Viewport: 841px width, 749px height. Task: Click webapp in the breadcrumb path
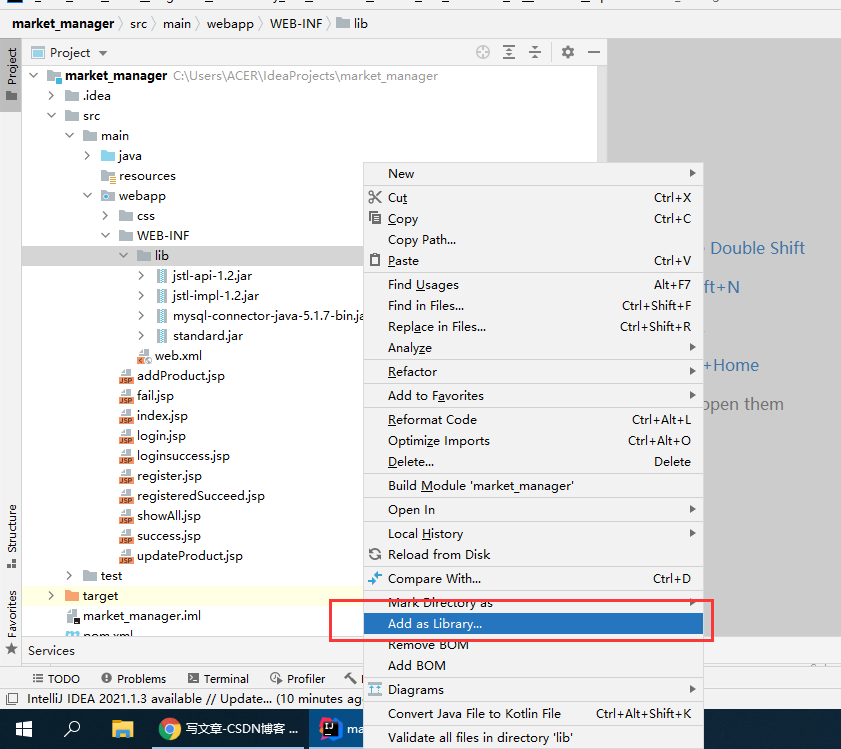coord(230,24)
